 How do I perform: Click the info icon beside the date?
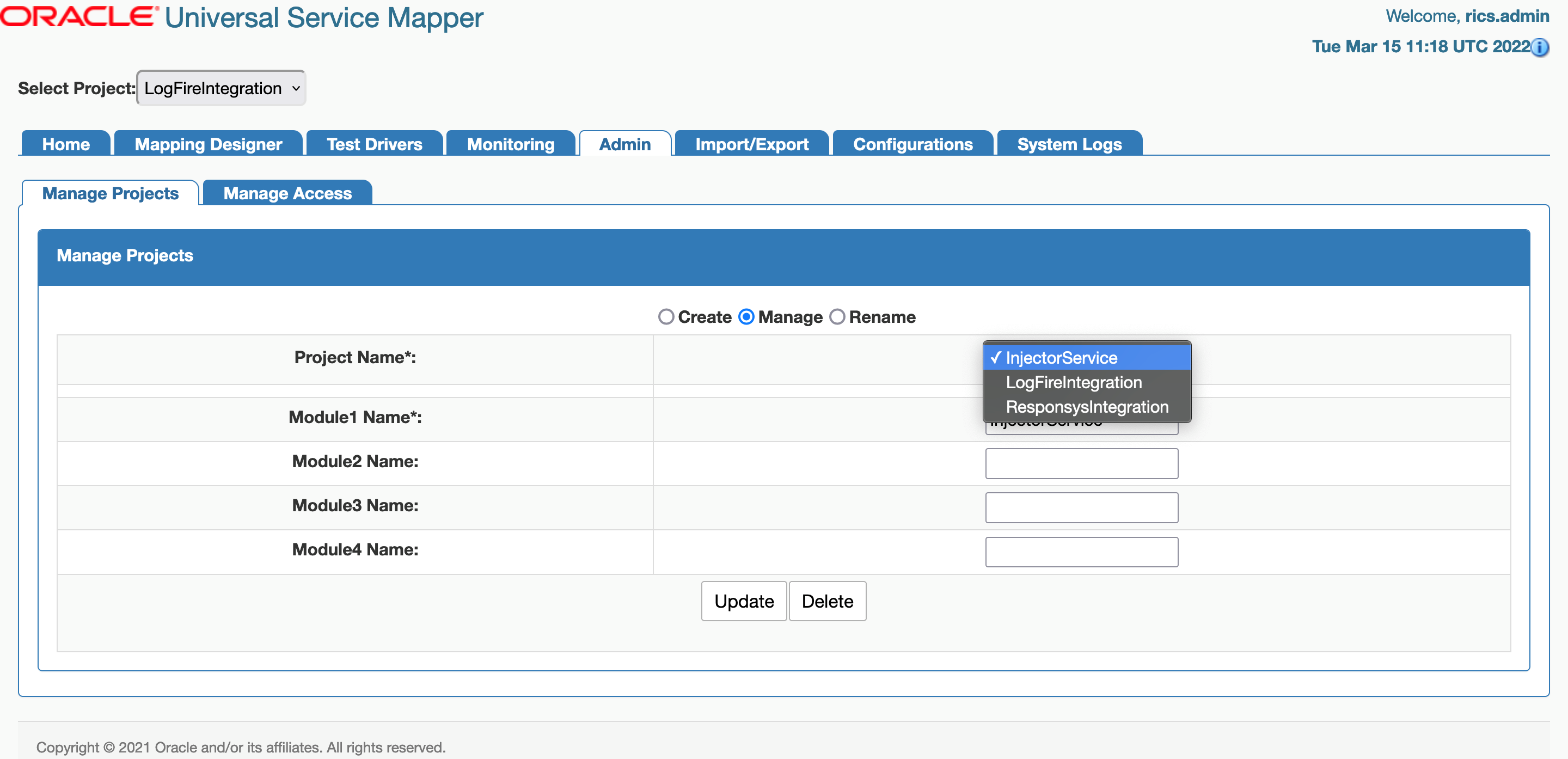pos(1540,47)
